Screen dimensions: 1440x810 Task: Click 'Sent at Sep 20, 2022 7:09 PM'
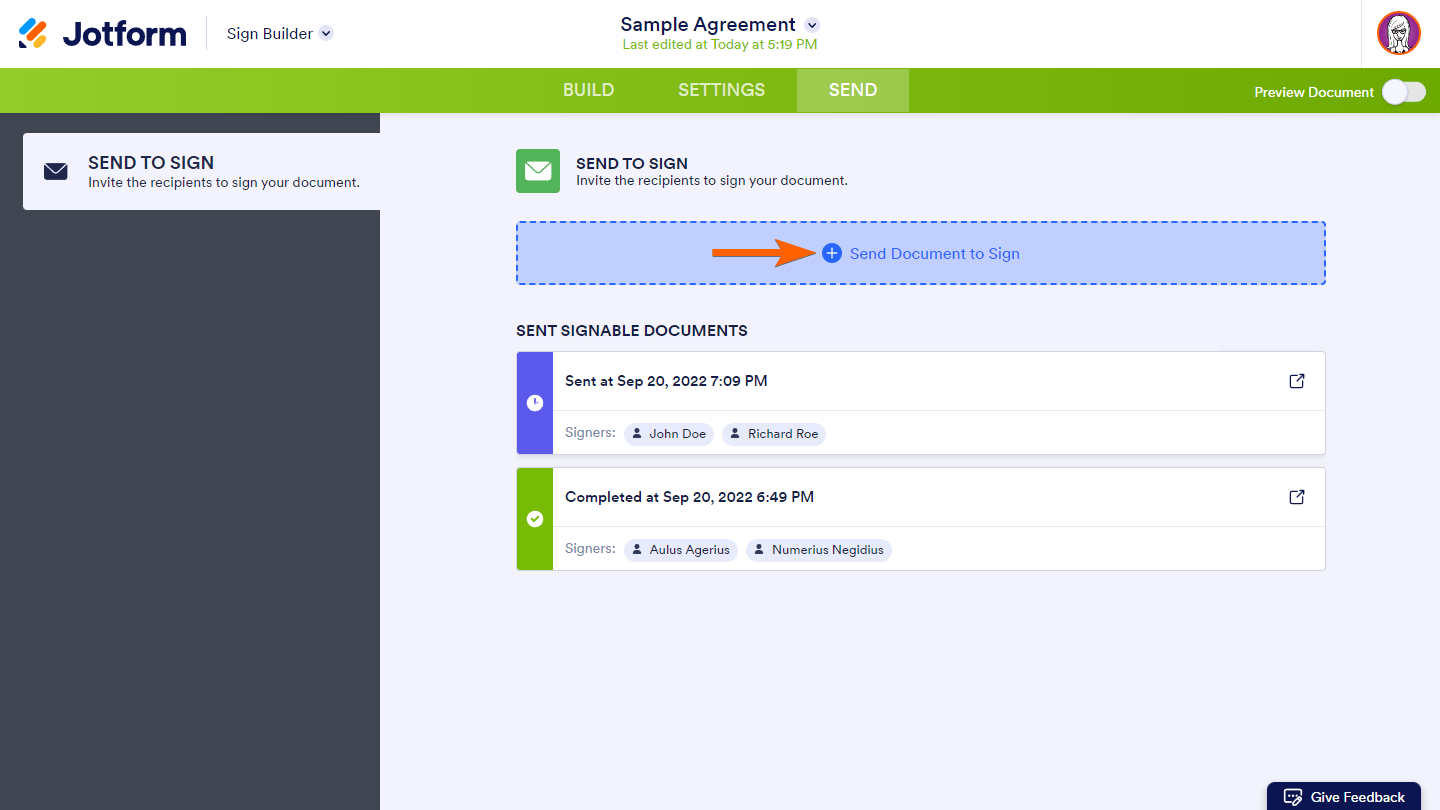tap(666, 381)
